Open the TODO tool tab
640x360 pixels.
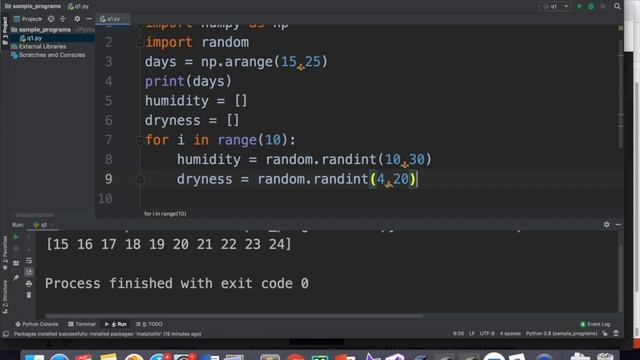(149, 324)
